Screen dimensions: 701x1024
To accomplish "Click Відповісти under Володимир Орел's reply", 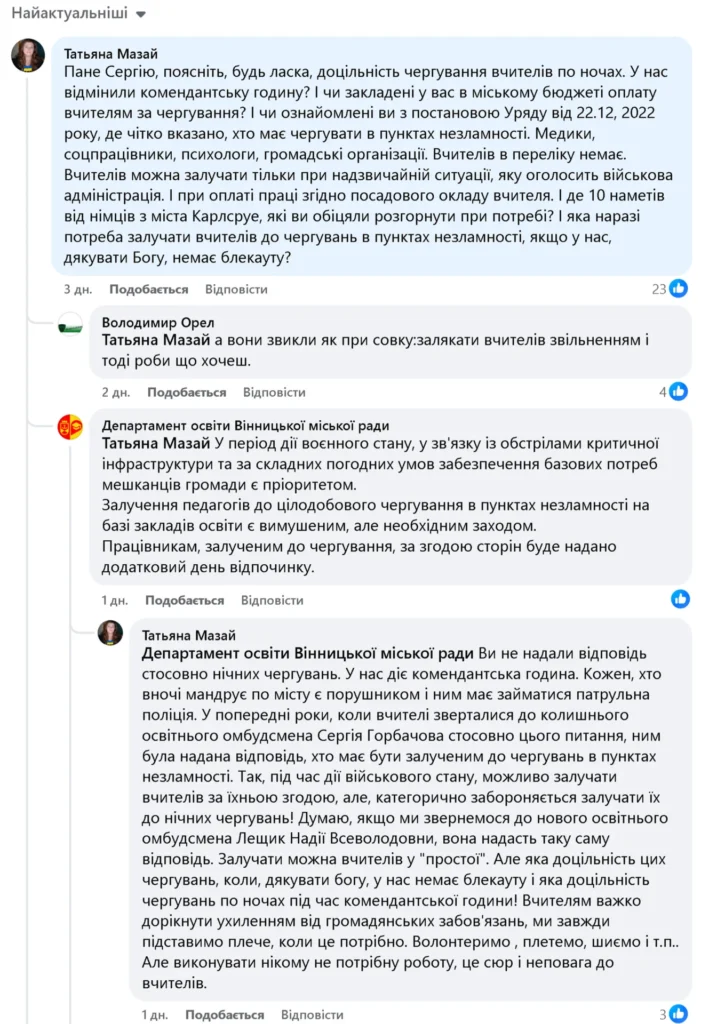I will [x=274, y=392].
